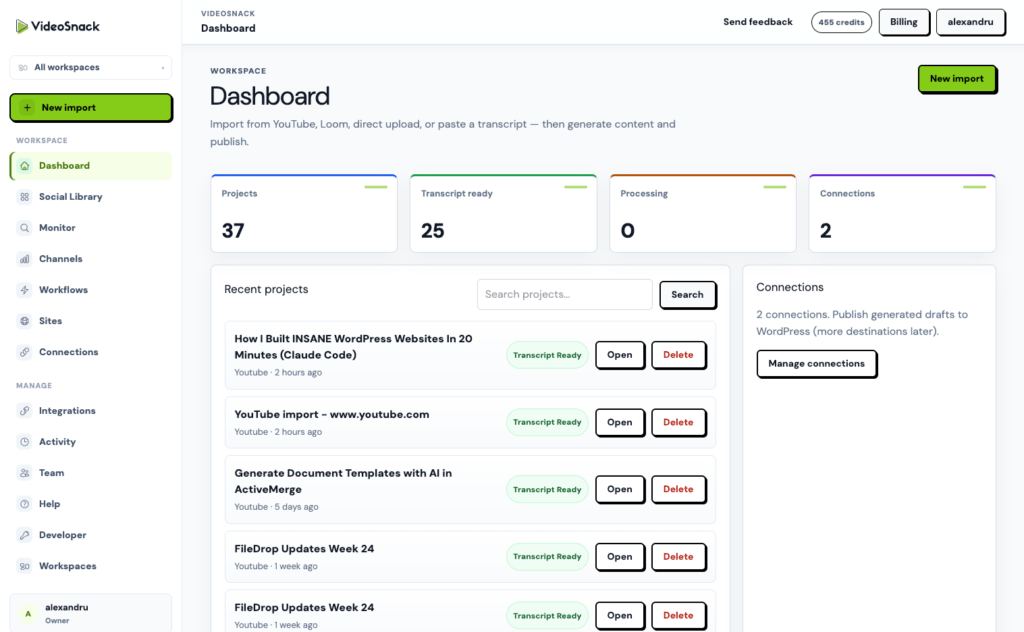
Task: Click the 'Recent projects' heading
Action: pos(266,289)
